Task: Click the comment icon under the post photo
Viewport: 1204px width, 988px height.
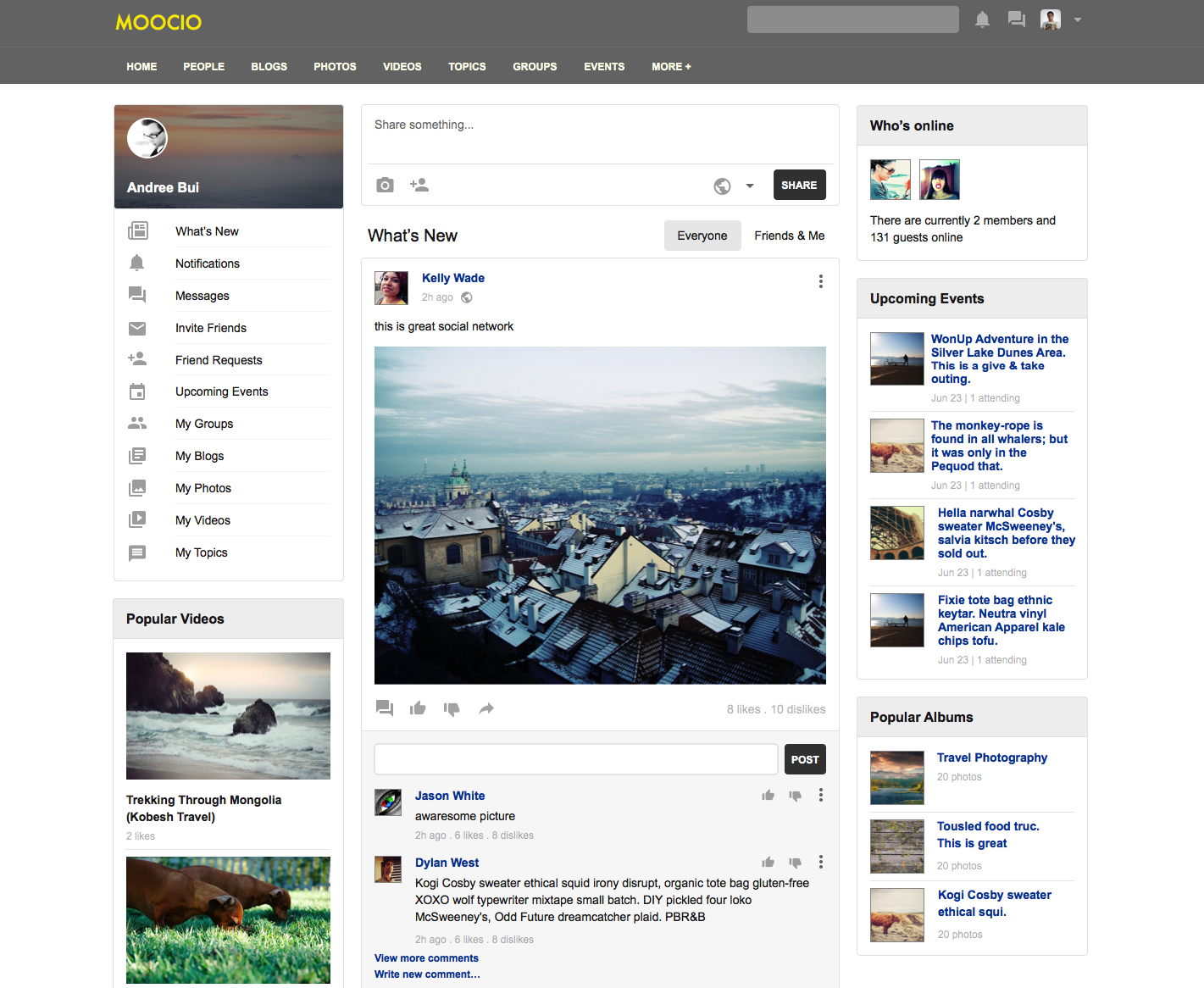Action: pos(385,708)
